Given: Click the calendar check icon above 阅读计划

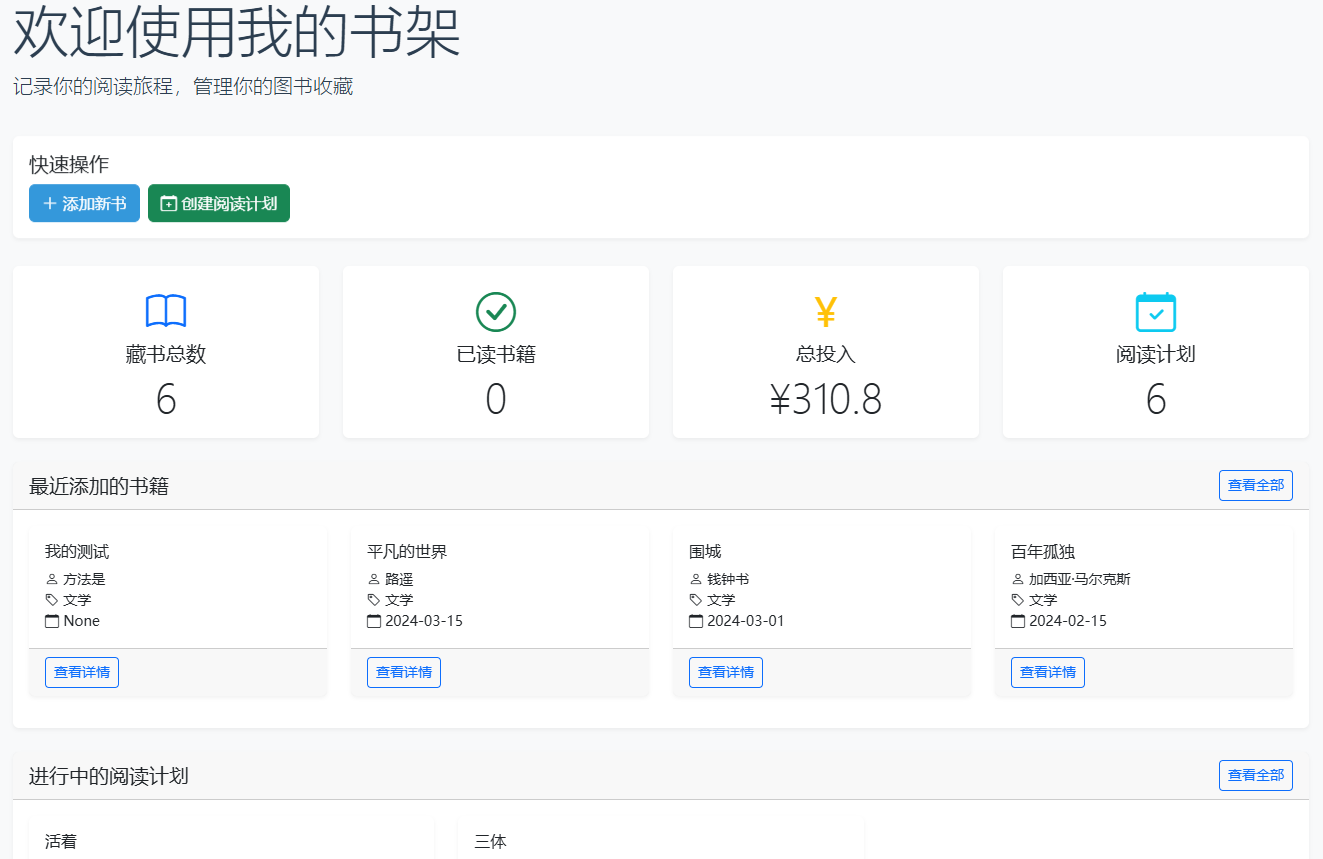Looking at the screenshot, I should (x=1156, y=312).
